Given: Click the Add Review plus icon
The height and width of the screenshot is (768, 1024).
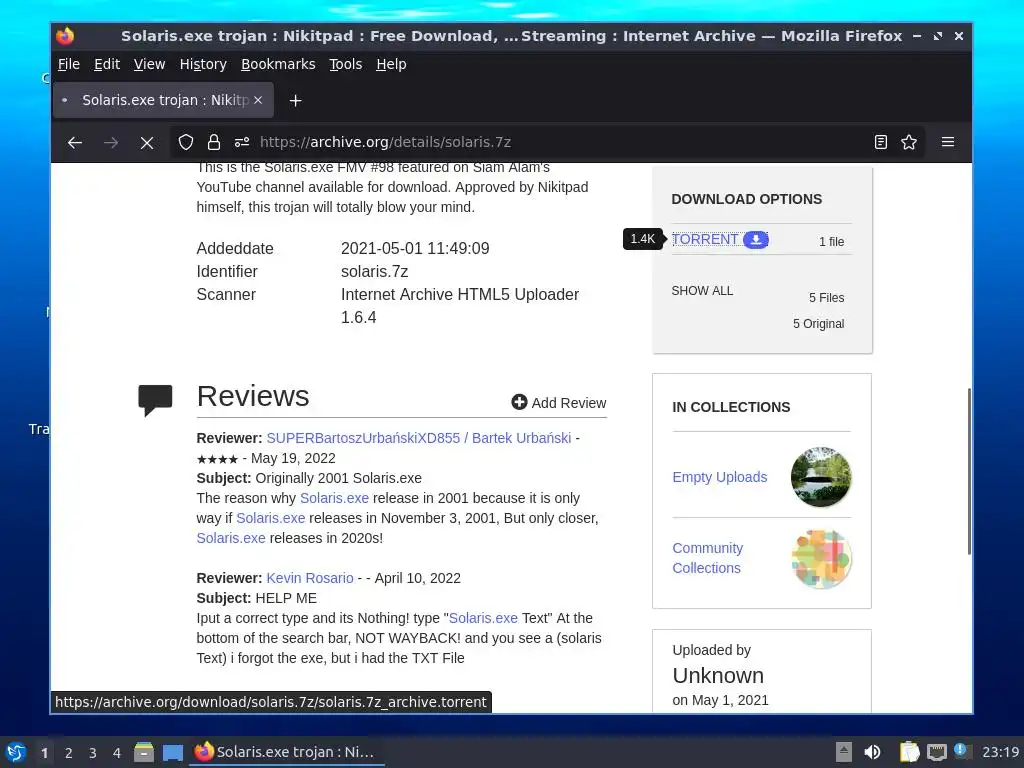Looking at the screenshot, I should [519, 402].
